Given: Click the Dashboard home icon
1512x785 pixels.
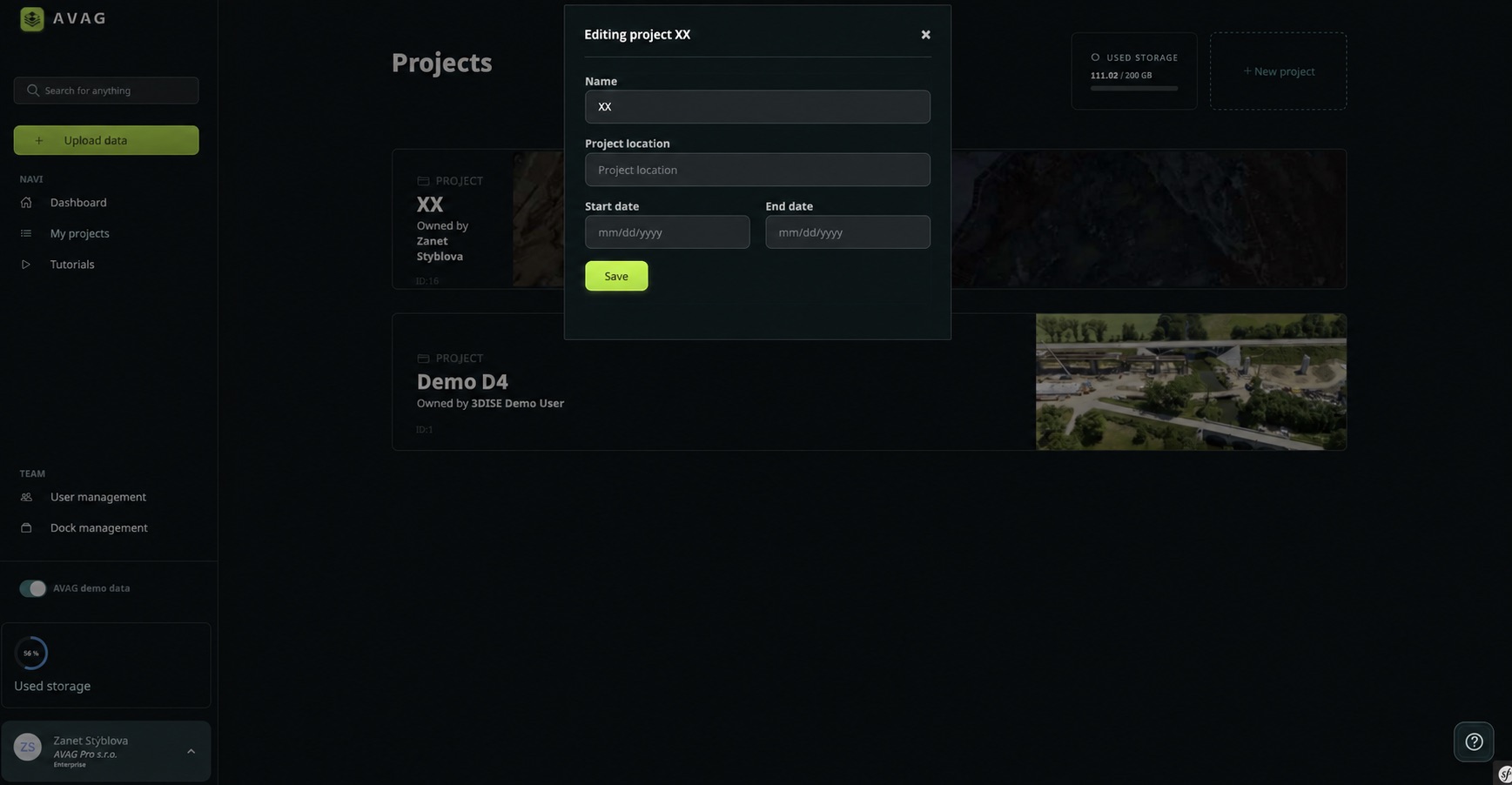Looking at the screenshot, I should coord(26,203).
